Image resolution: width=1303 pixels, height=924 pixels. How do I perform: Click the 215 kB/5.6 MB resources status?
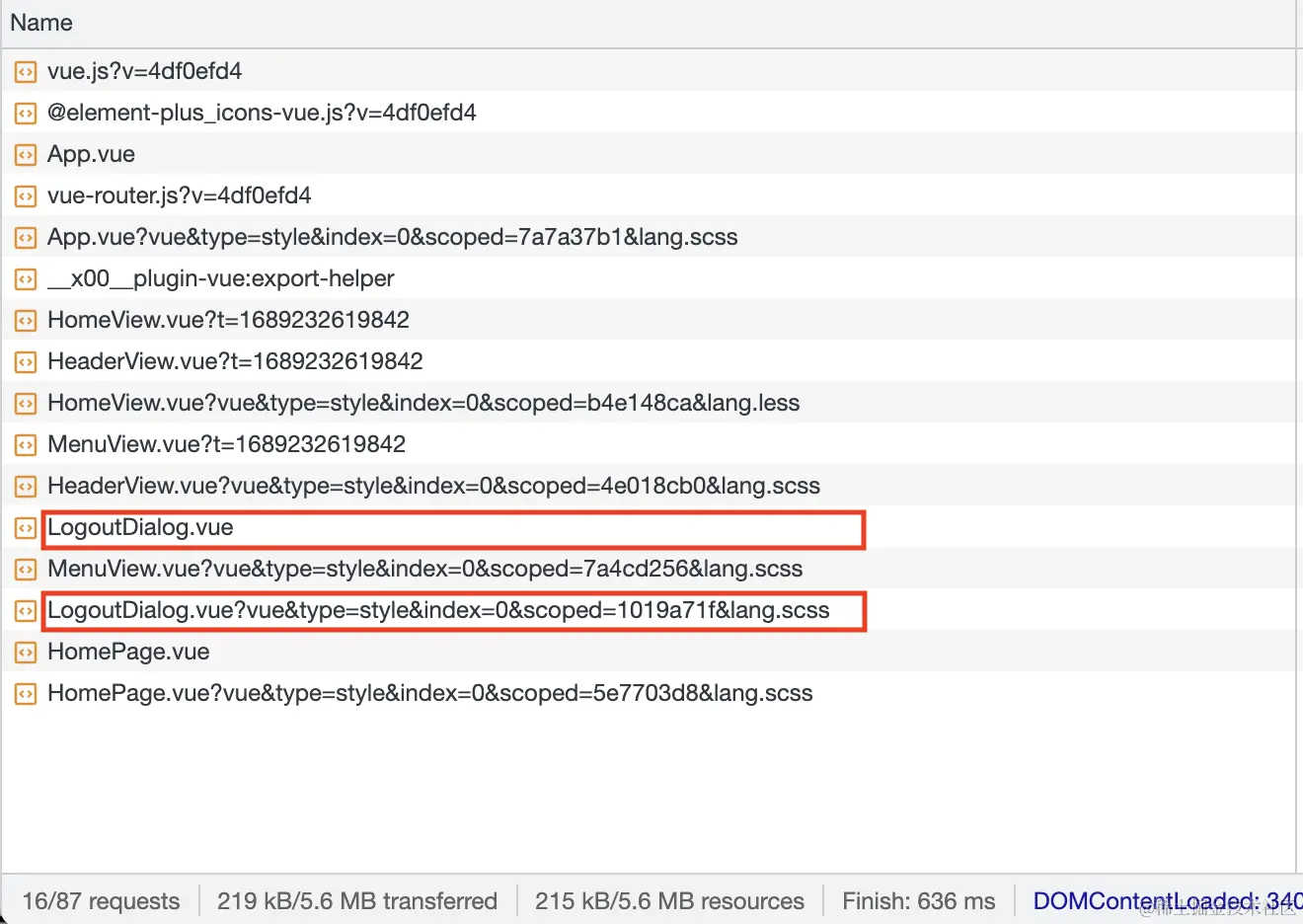[x=669, y=901]
